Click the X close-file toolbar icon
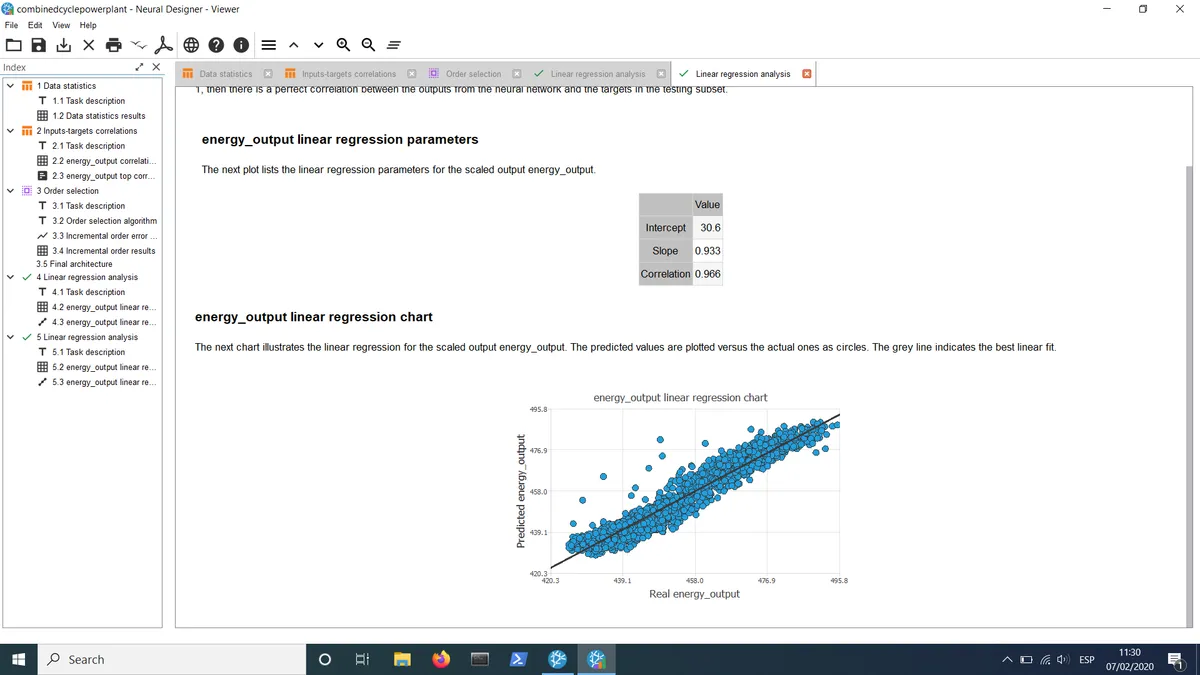 (89, 44)
